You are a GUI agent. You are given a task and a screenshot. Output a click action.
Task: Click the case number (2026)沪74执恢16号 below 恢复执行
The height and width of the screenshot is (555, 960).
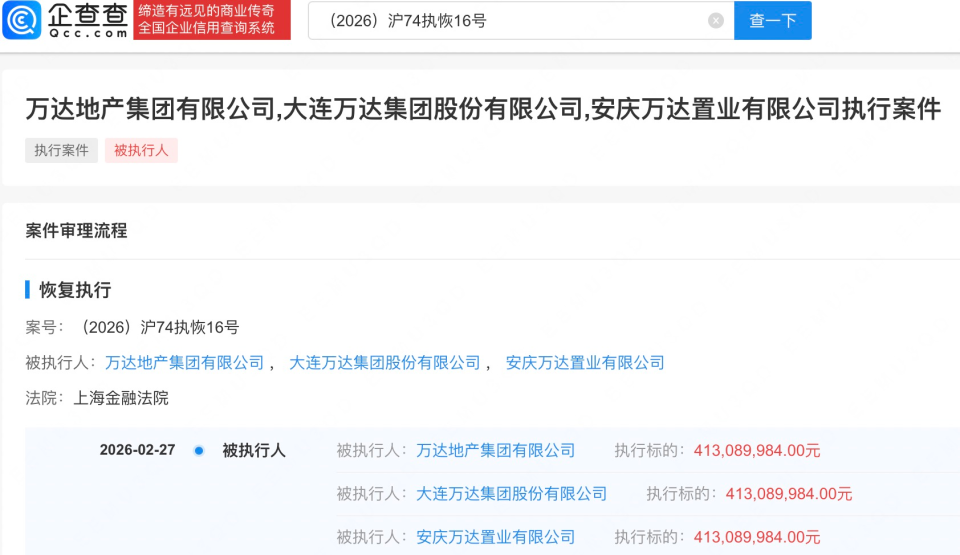(158, 327)
